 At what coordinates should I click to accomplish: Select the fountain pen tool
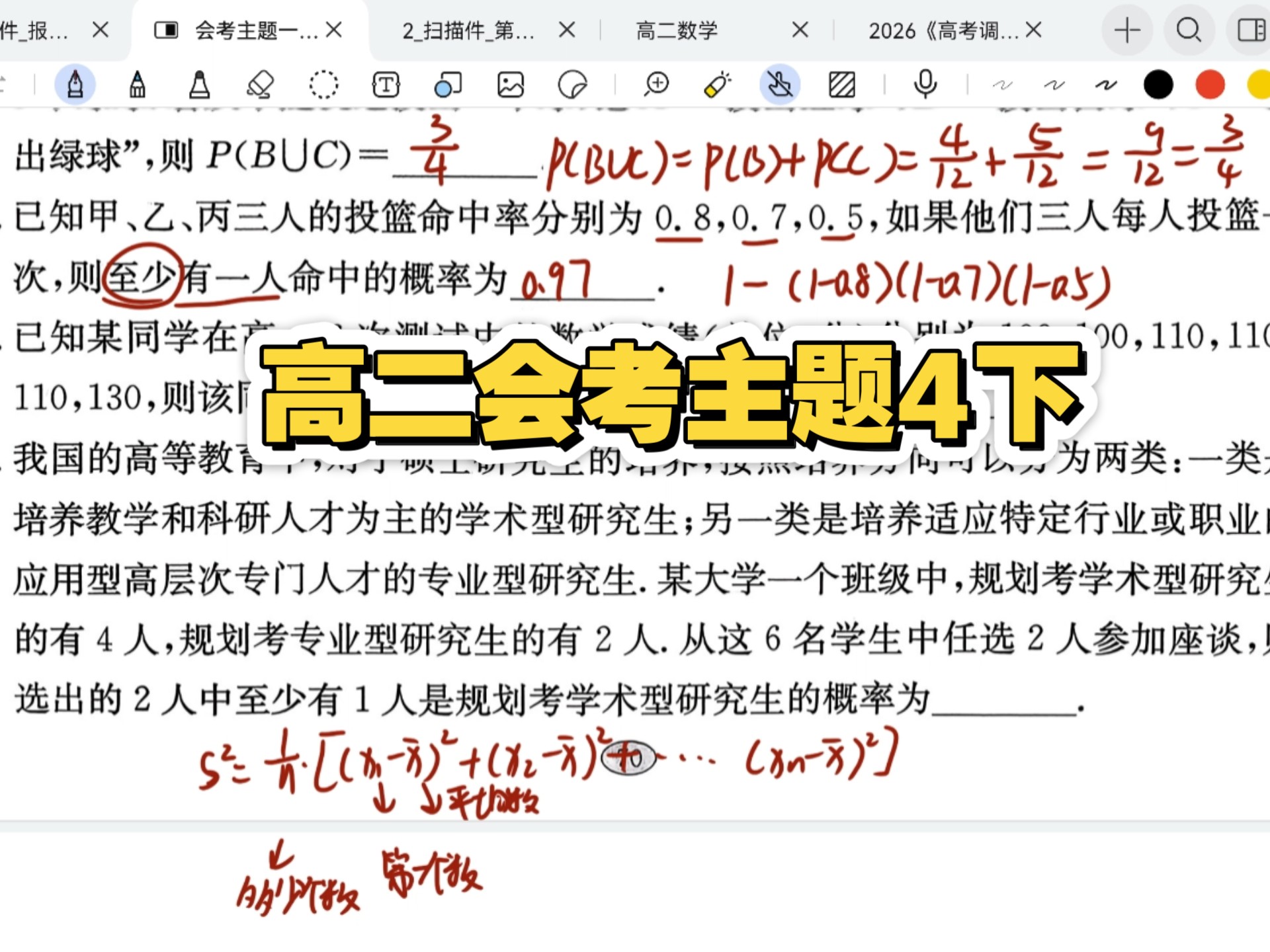(x=76, y=85)
